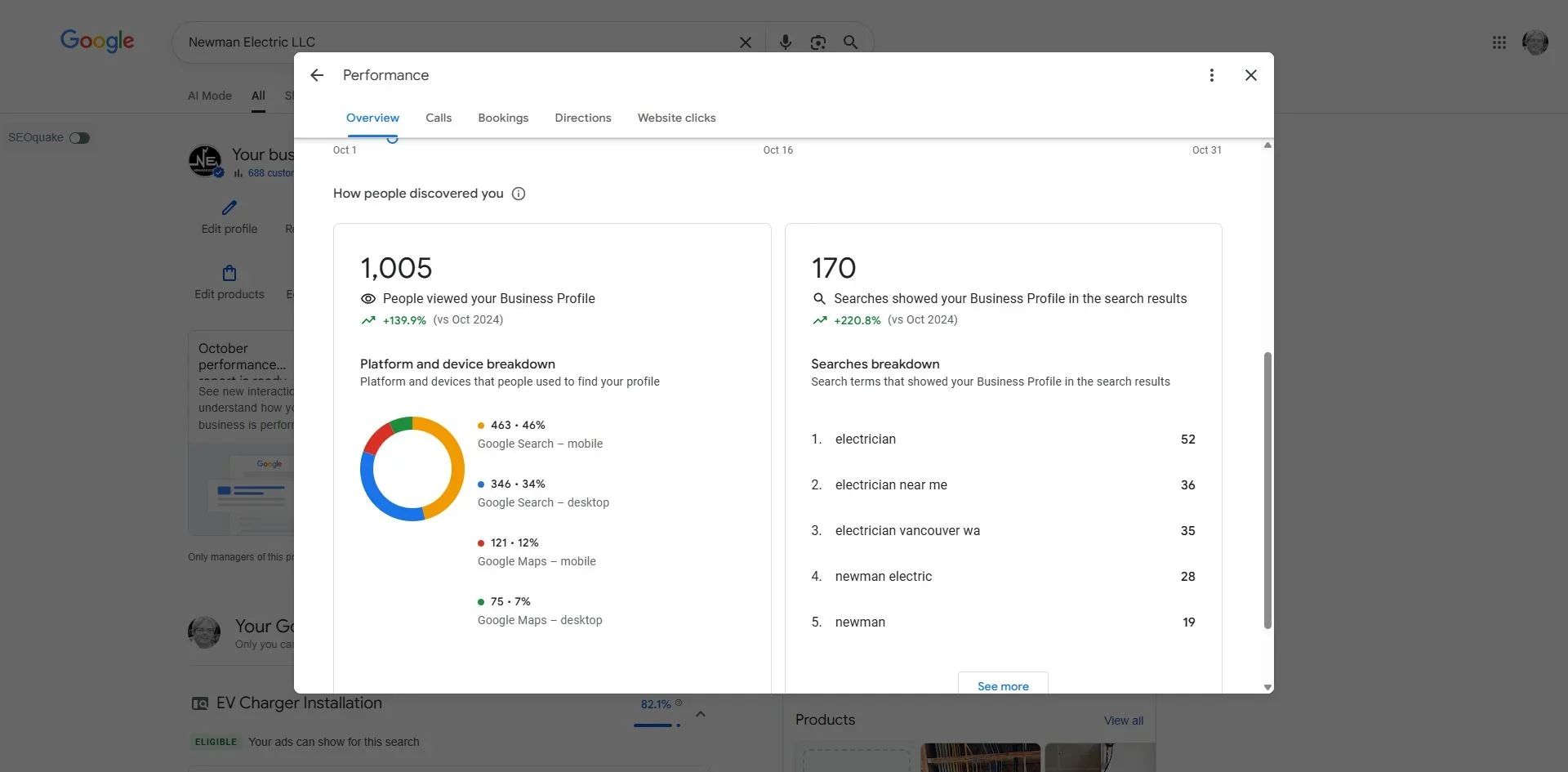
Task: Clear the search box with X icon
Action: coord(745,42)
